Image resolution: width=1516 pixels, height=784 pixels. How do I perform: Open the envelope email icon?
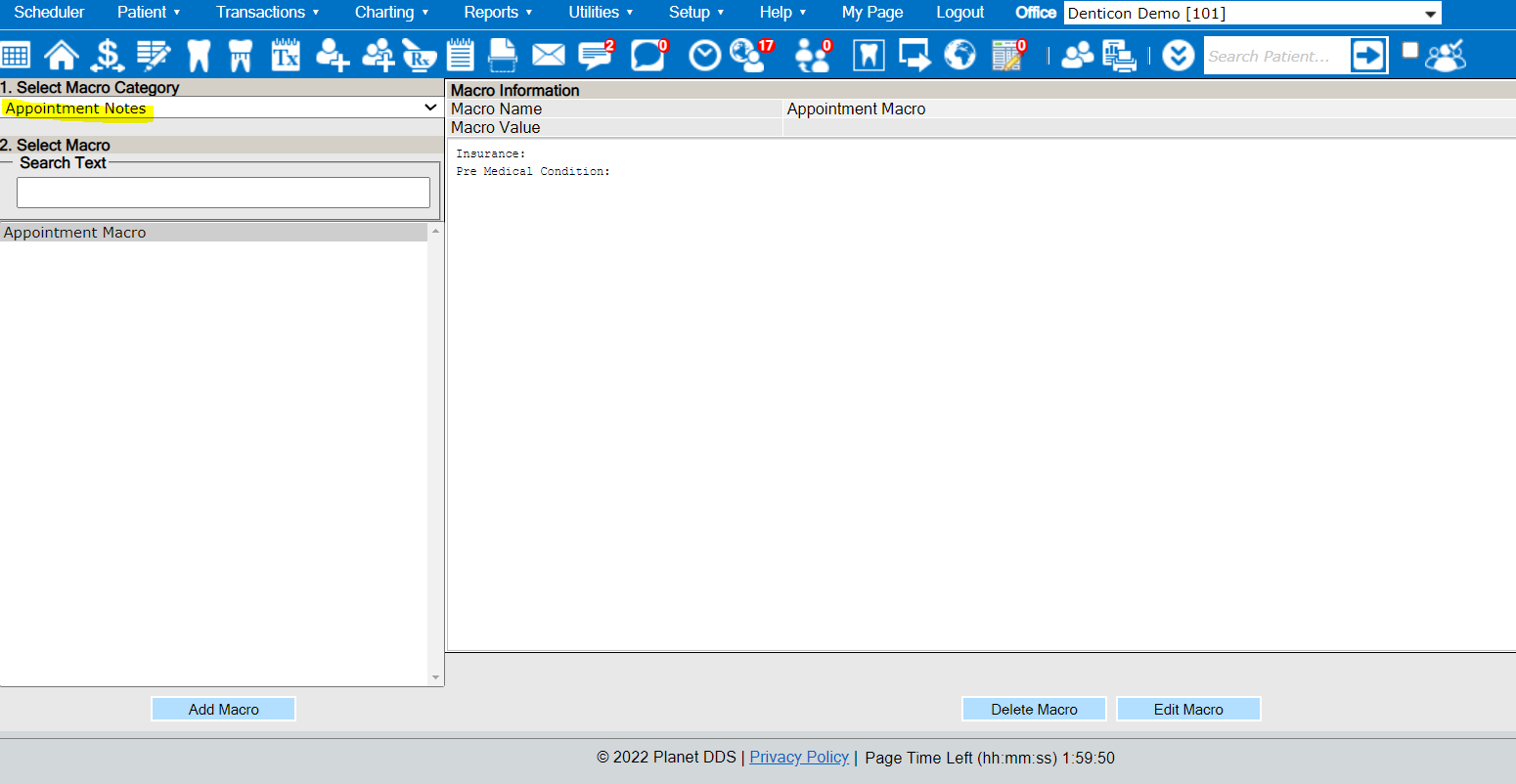click(548, 55)
